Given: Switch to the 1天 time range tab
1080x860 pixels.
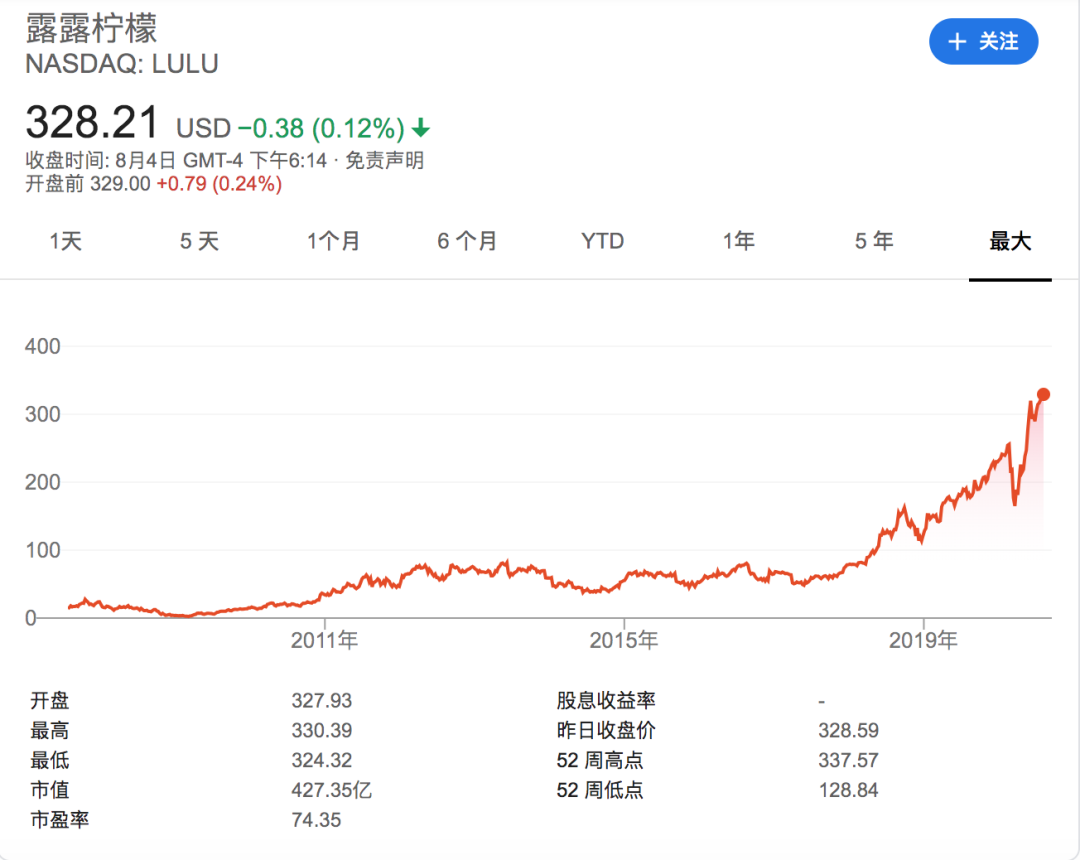Looking at the screenshot, I should coord(66,241).
